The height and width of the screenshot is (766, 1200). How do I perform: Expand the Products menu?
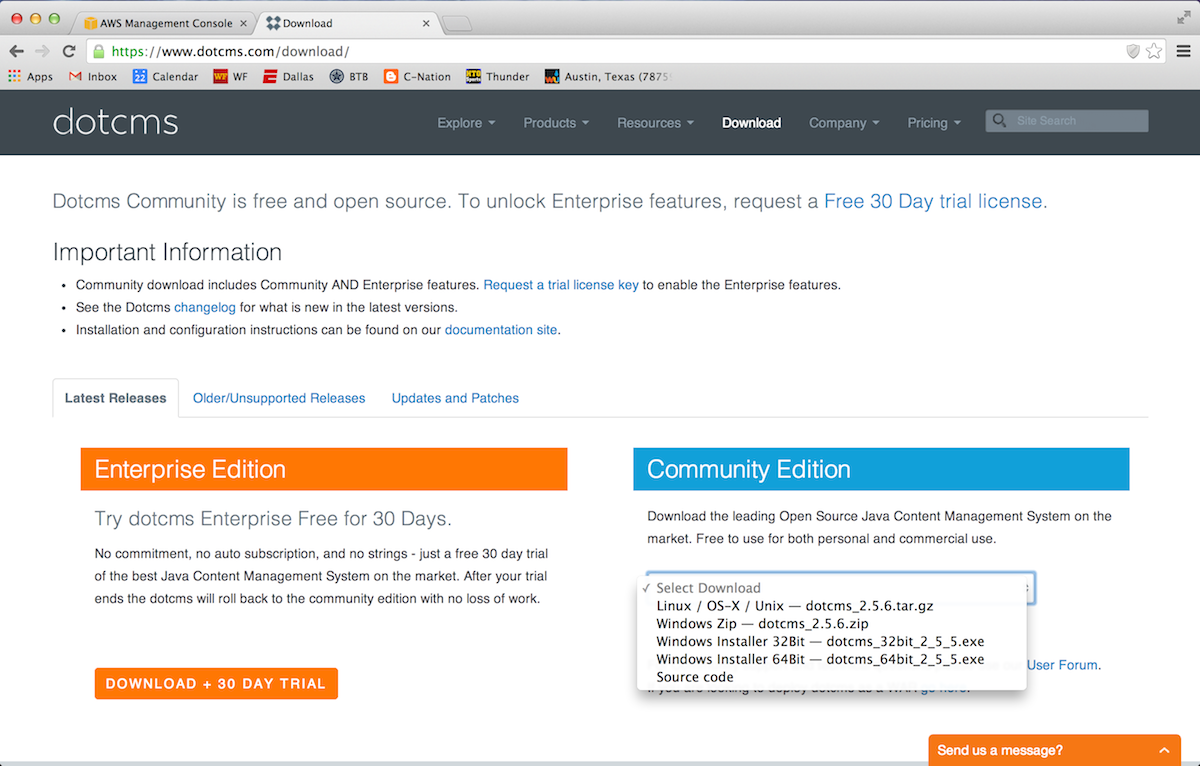pos(556,123)
